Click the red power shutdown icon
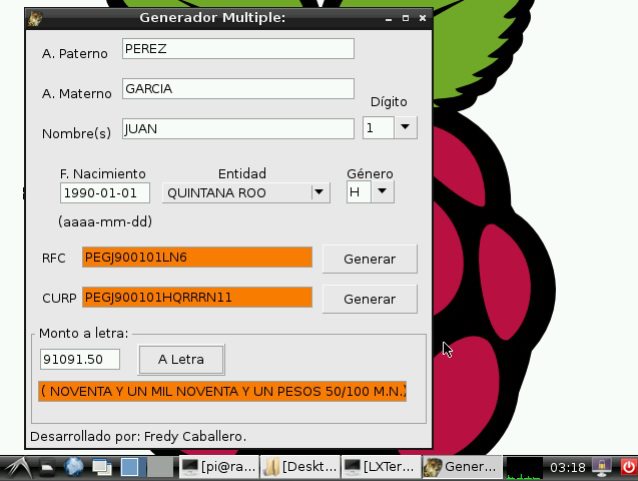The height and width of the screenshot is (481, 638). coord(628,468)
